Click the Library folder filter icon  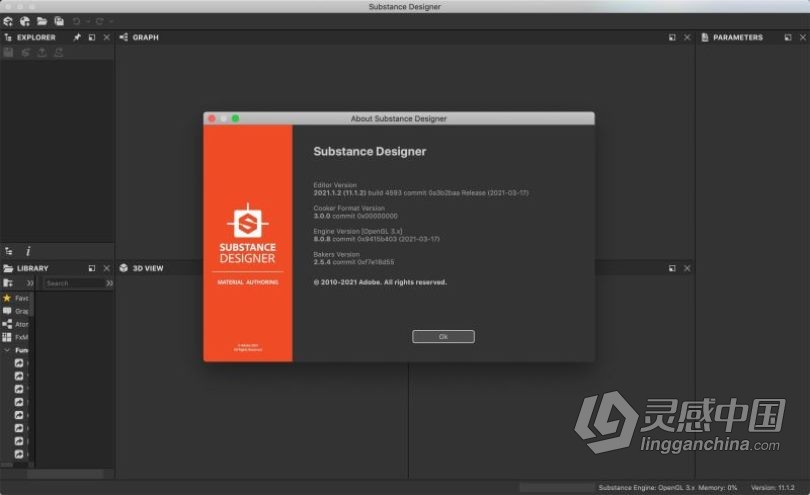click(8, 283)
